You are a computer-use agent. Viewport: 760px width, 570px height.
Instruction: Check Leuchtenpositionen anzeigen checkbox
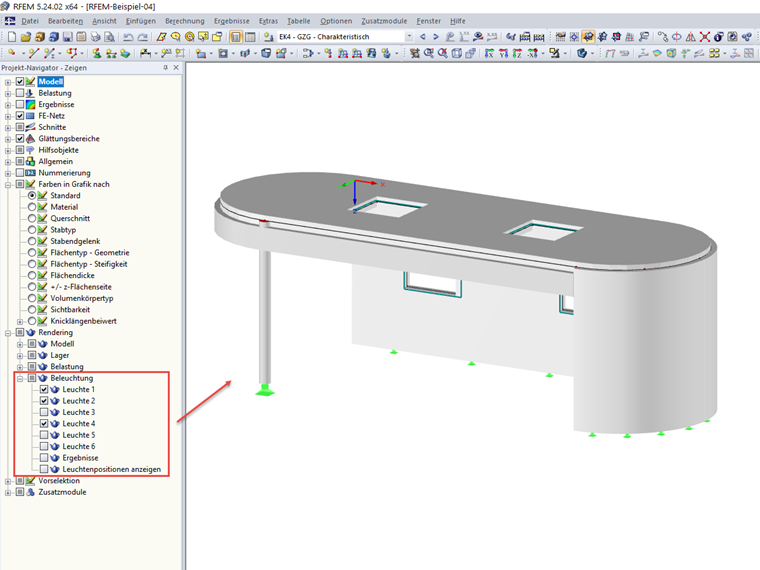click(x=44, y=469)
